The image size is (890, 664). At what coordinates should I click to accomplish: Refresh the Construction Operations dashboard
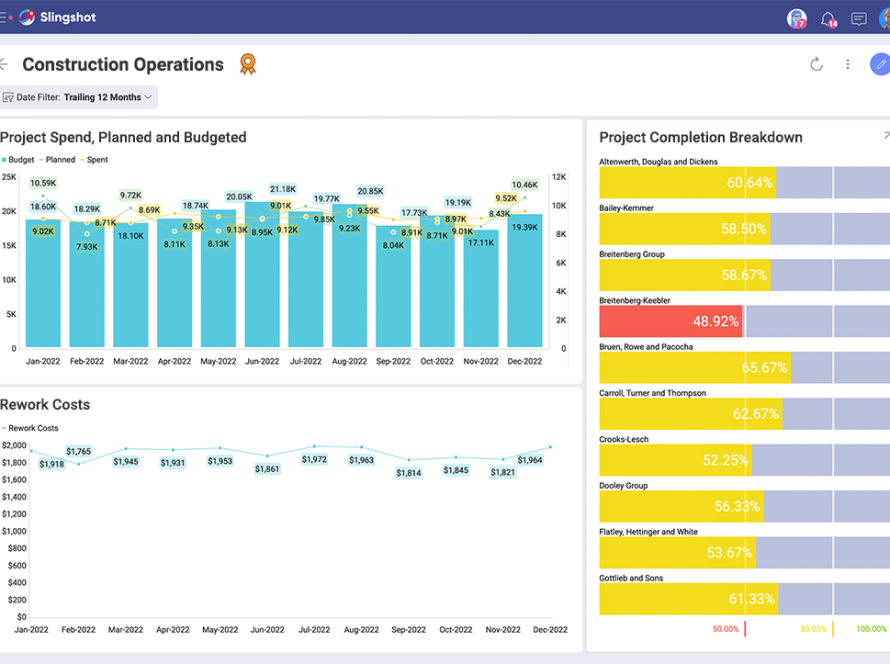(816, 64)
